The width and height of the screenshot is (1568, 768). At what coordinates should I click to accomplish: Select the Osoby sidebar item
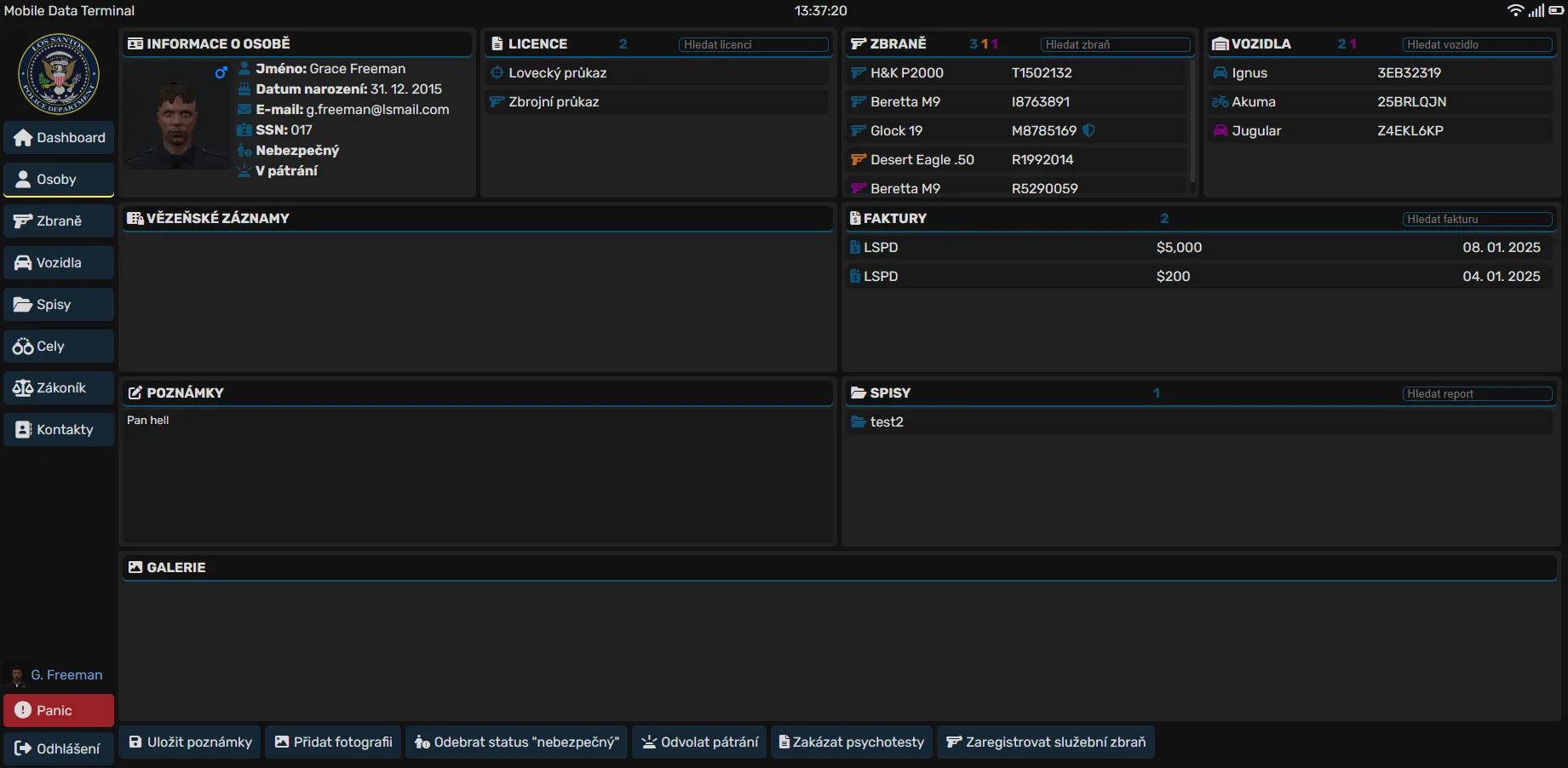(59, 180)
